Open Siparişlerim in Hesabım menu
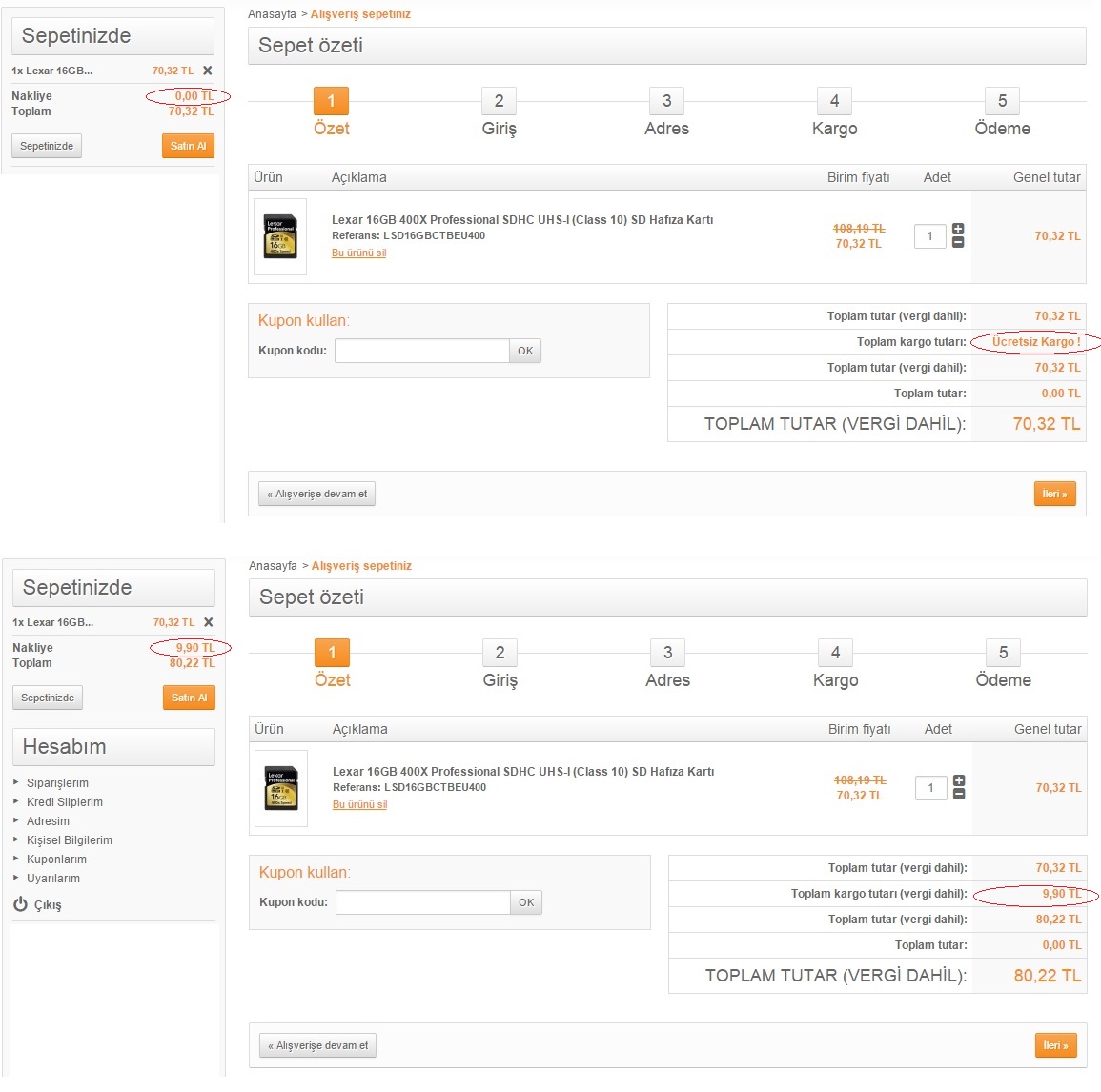The width and height of the screenshot is (1101, 1092). coord(57,782)
